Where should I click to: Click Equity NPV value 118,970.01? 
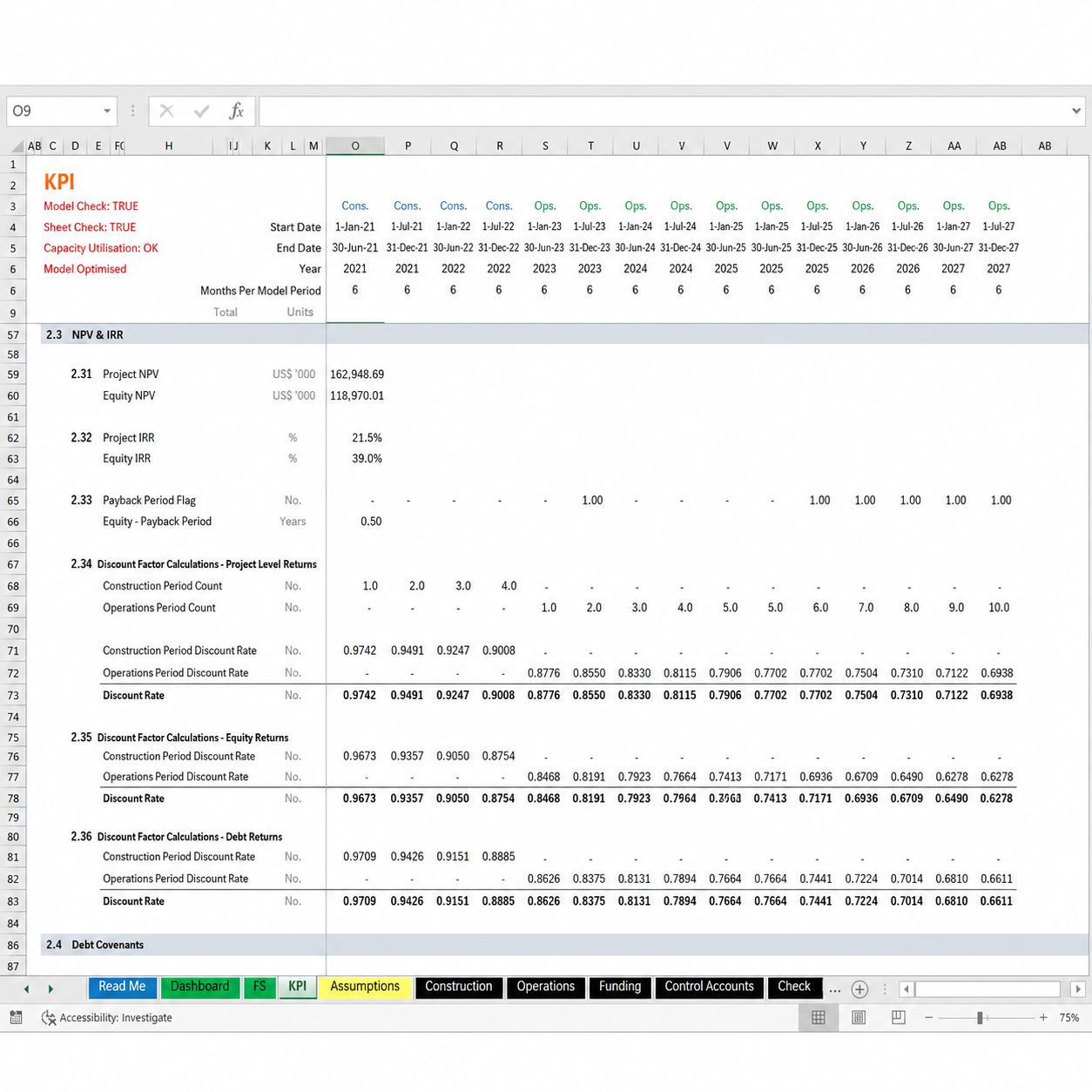[357, 395]
